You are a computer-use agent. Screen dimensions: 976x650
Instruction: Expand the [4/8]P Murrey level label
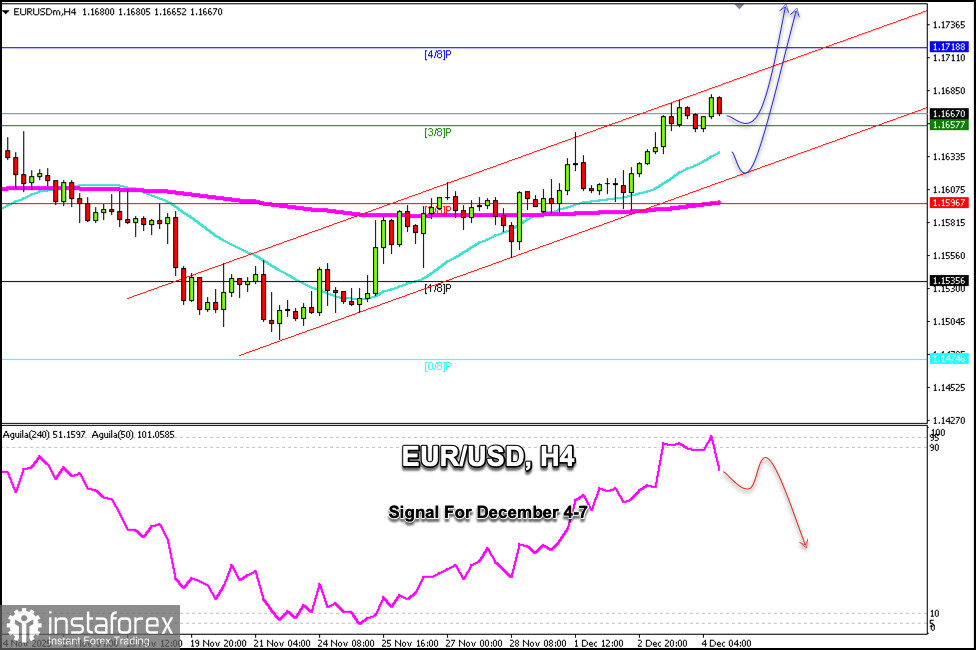[x=438, y=55]
